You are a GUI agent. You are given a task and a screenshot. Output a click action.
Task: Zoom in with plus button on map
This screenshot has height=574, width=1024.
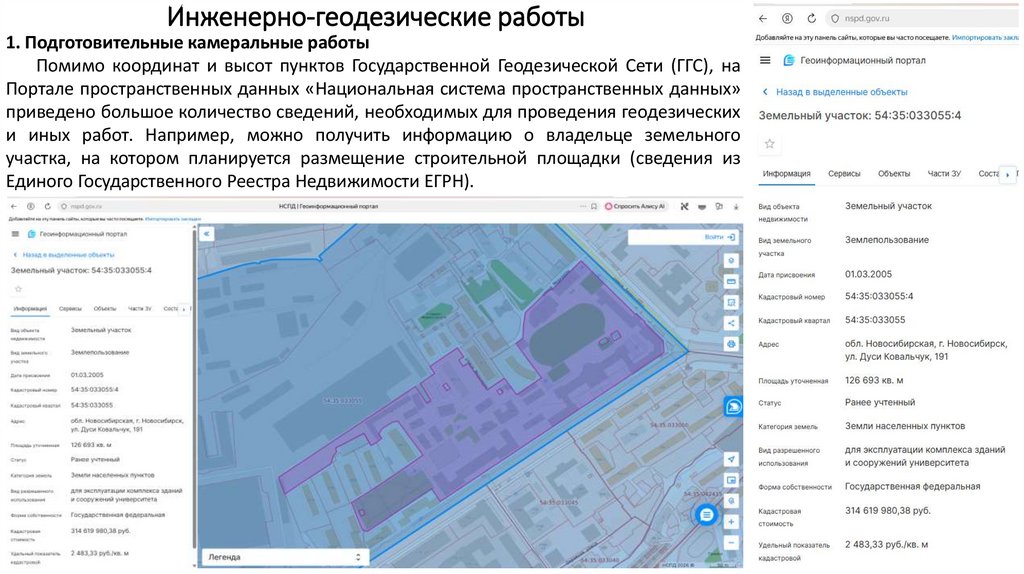[x=731, y=522]
